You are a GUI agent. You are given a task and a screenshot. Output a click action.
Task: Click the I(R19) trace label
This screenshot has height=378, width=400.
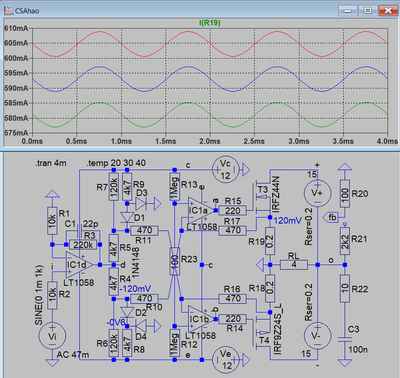[x=210, y=23]
